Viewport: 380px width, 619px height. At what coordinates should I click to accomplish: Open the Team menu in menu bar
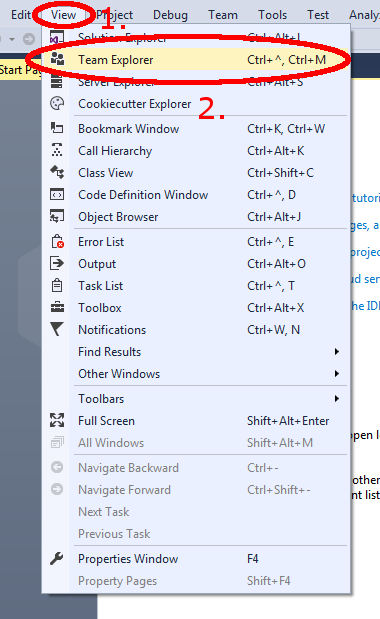pyautogui.click(x=223, y=15)
